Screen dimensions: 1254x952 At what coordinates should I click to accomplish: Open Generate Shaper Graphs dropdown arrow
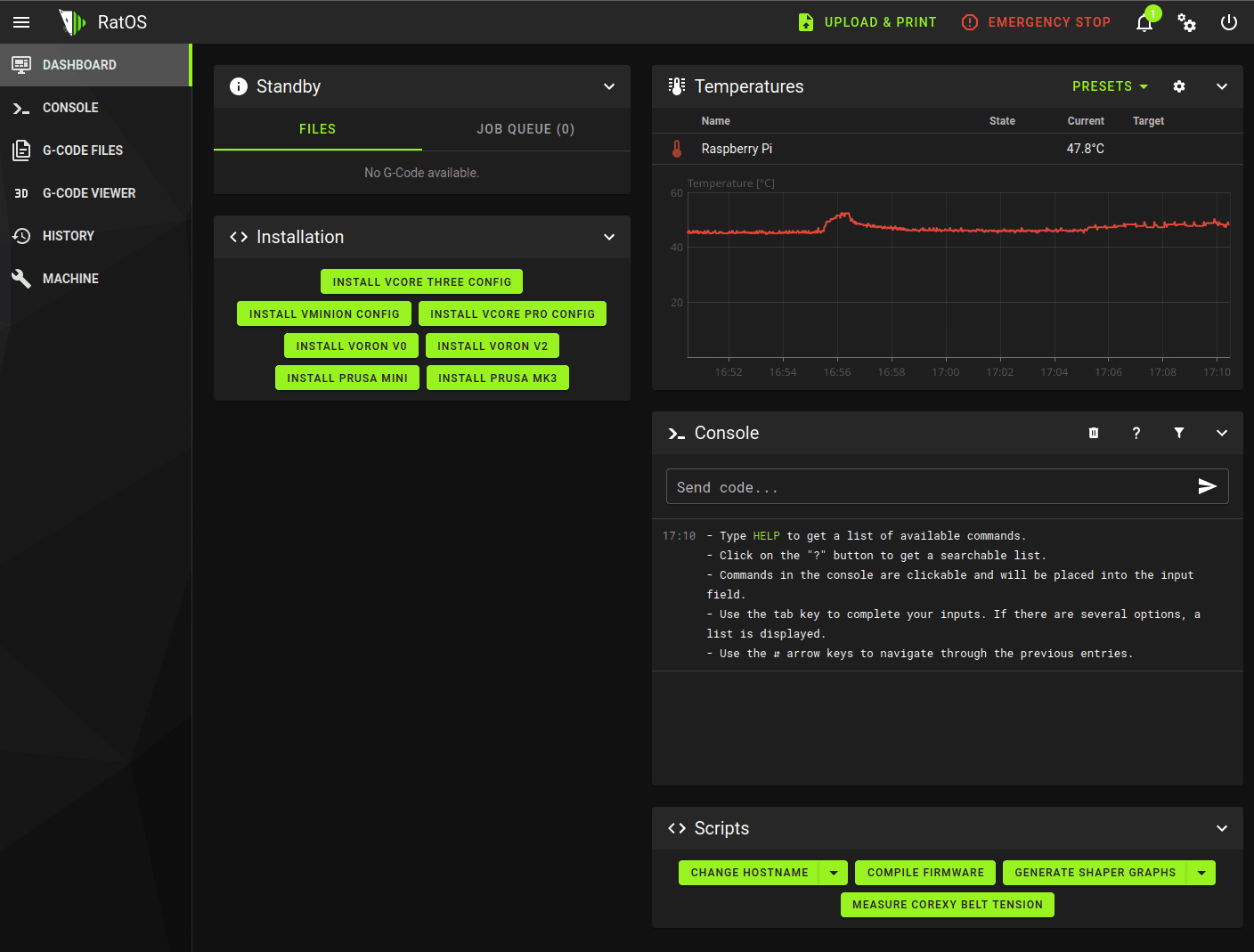tap(1201, 873)
